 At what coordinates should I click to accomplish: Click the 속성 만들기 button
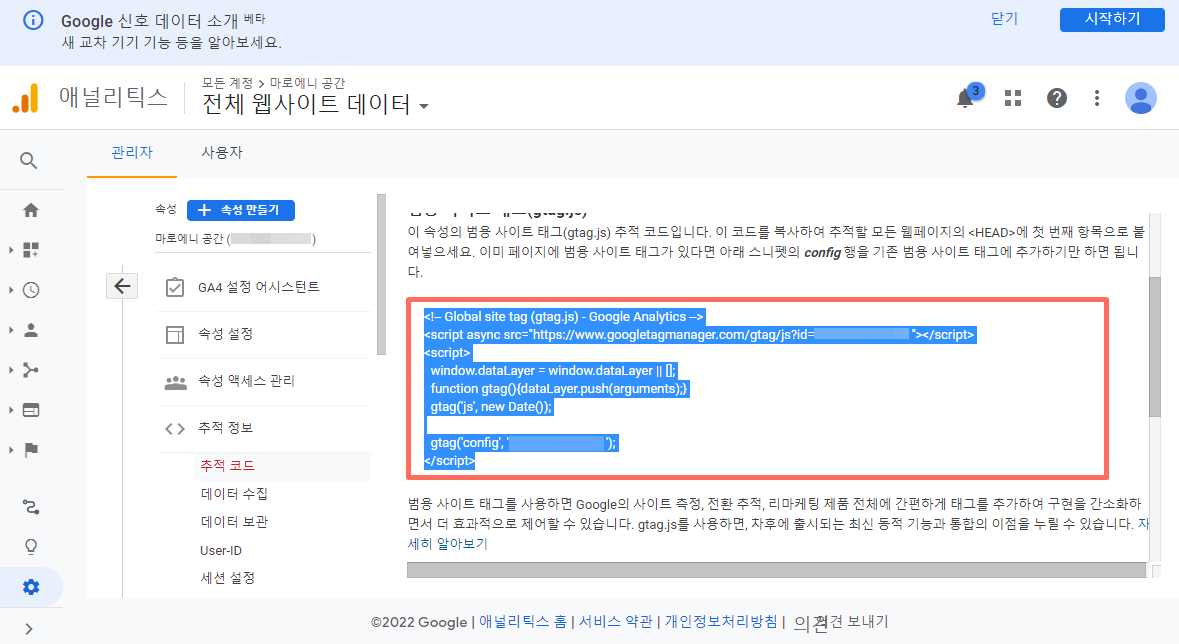pyautogui.click(x=241, y=210)
